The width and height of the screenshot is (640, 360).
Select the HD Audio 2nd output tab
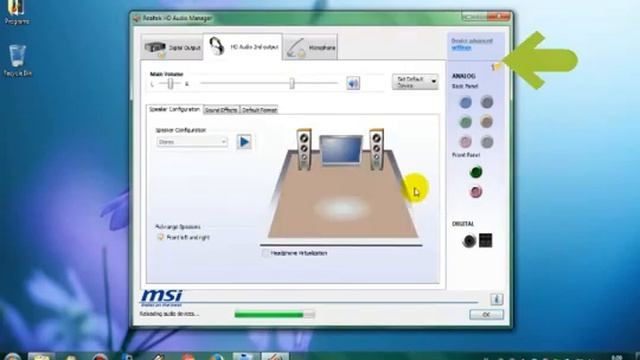tap(243, 47)
